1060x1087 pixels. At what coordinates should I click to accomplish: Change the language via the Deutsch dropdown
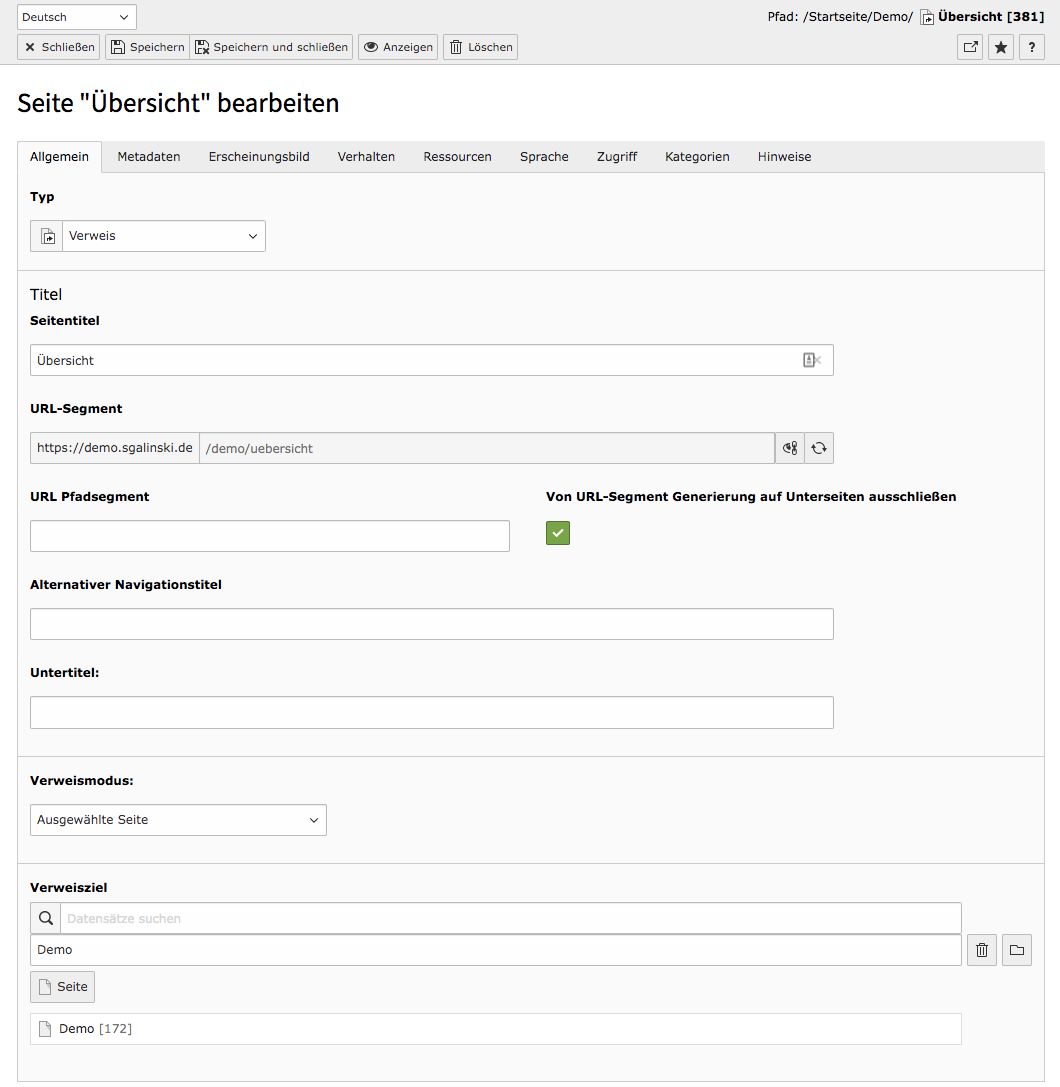click(x=76, y=16)
